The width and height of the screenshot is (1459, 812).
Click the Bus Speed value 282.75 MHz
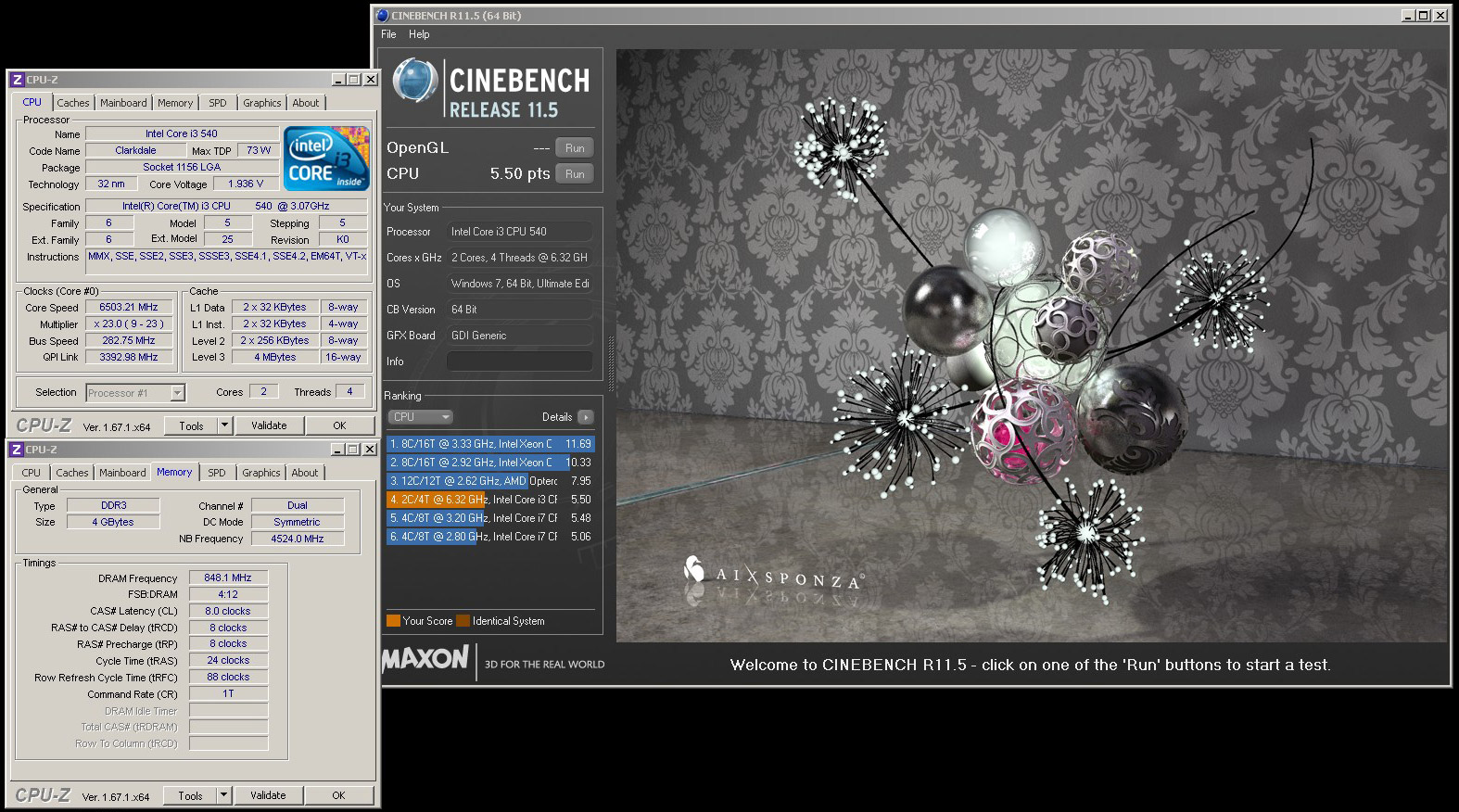pos(129,341)
